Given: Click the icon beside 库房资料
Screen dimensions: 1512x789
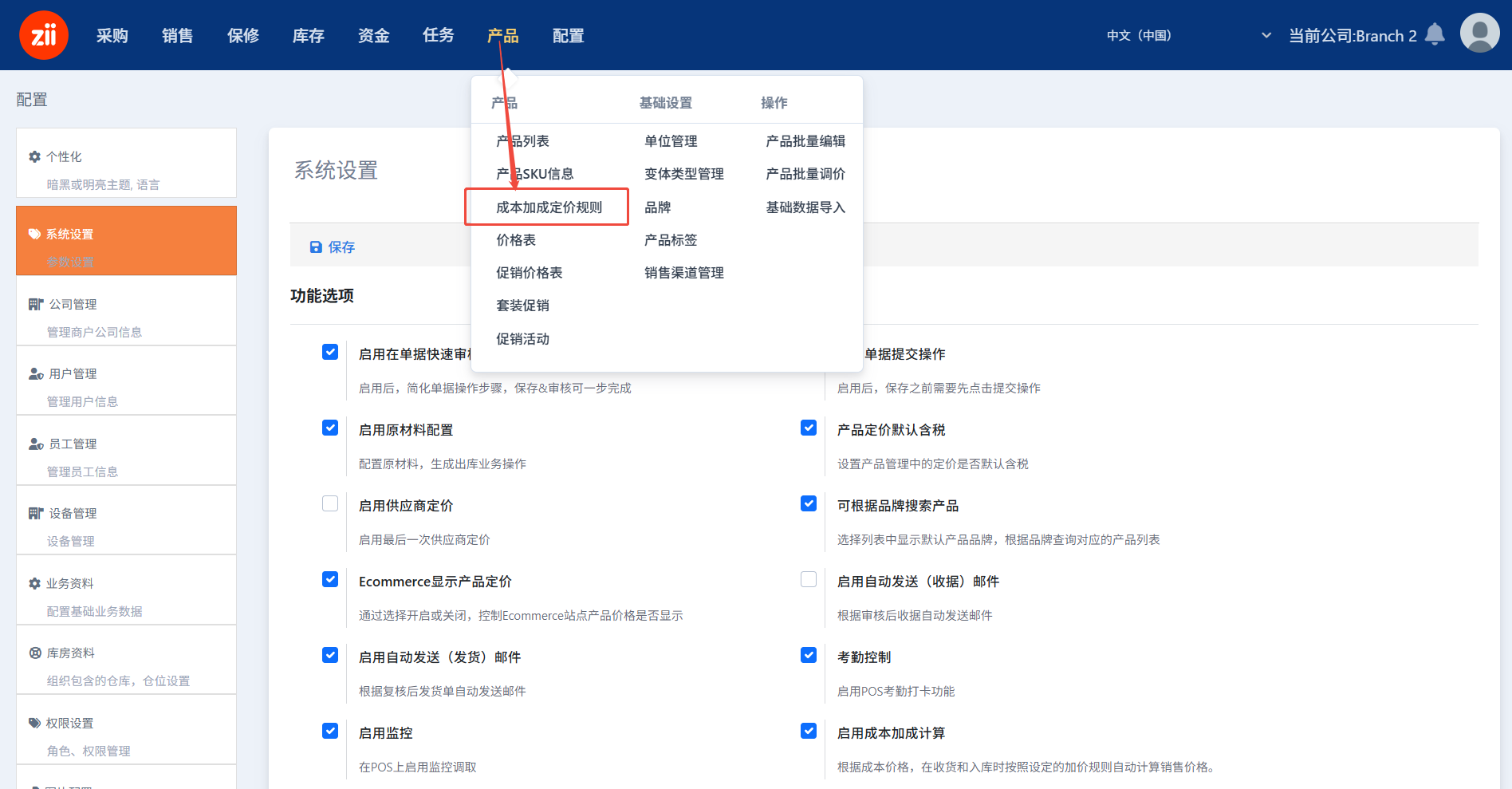Looking at the screenshot, I should pos(35,653).
